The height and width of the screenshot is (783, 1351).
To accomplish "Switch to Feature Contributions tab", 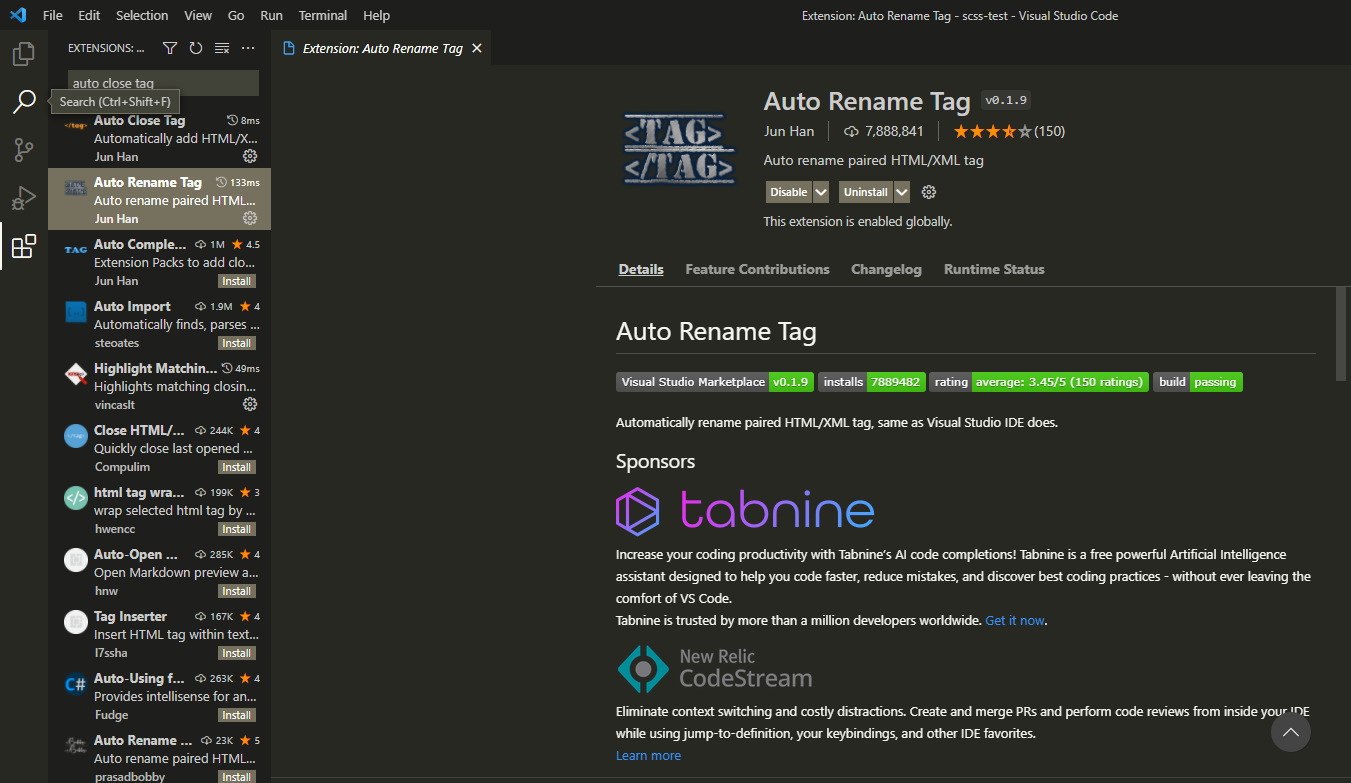I will (757, 269).
